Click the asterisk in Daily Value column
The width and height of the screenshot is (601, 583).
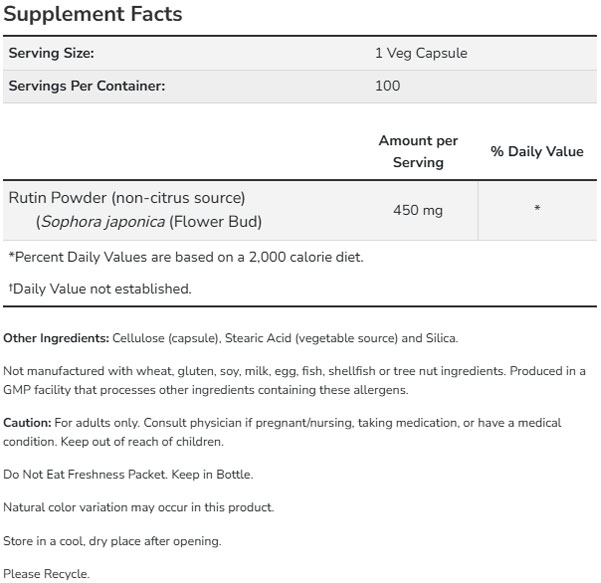pyautogui.click(x=537, y=210)
